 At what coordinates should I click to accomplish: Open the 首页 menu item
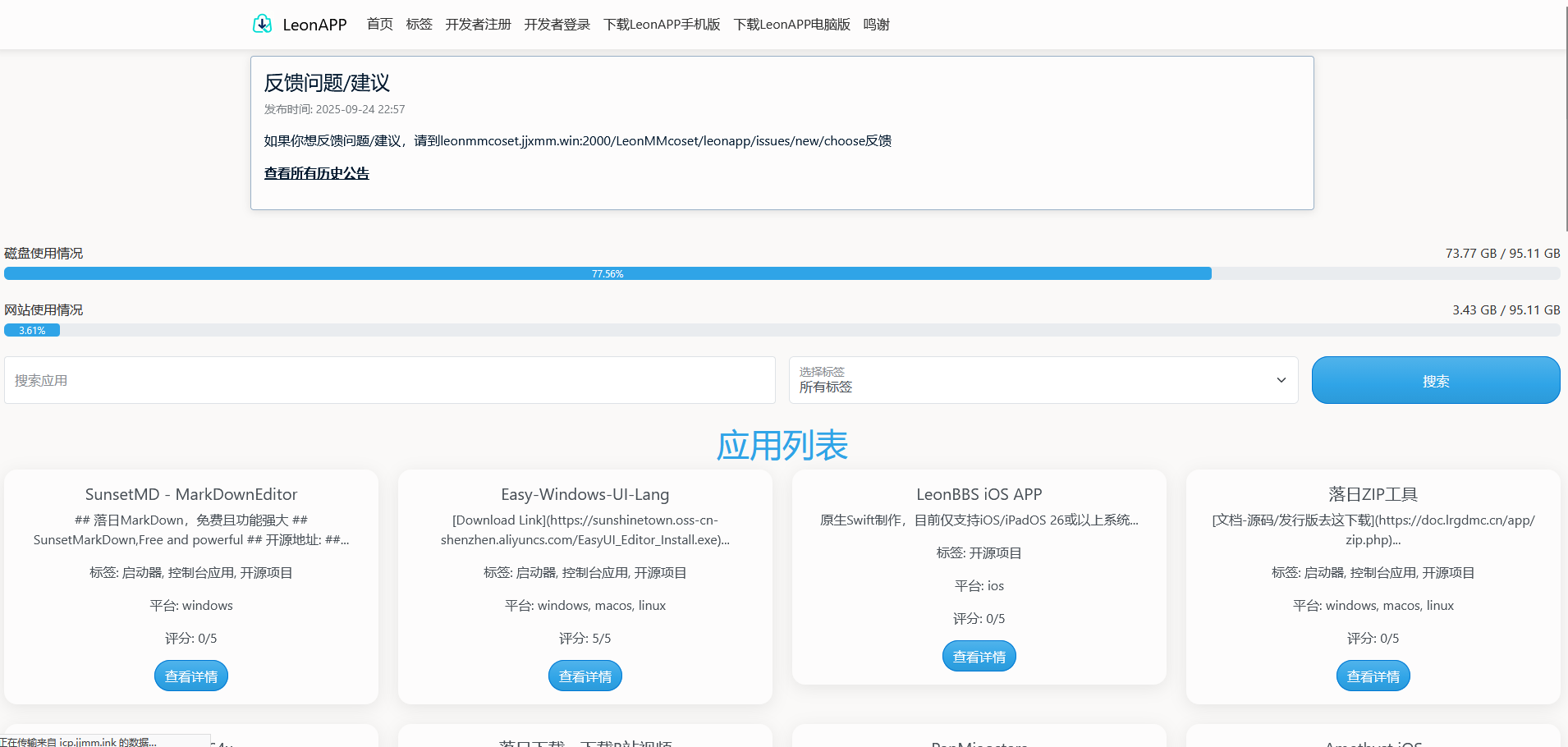pos(379,24)
